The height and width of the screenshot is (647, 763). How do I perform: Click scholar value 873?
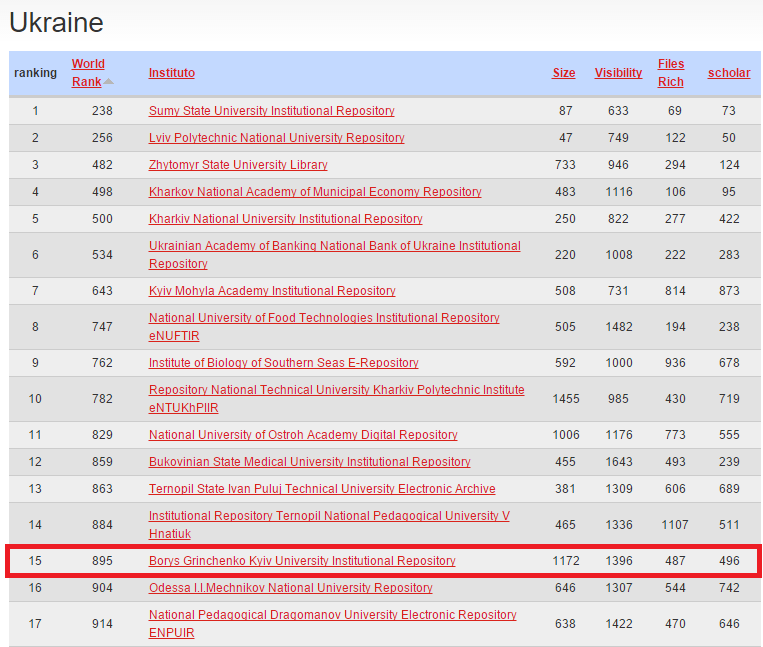[x=729, y=291]
